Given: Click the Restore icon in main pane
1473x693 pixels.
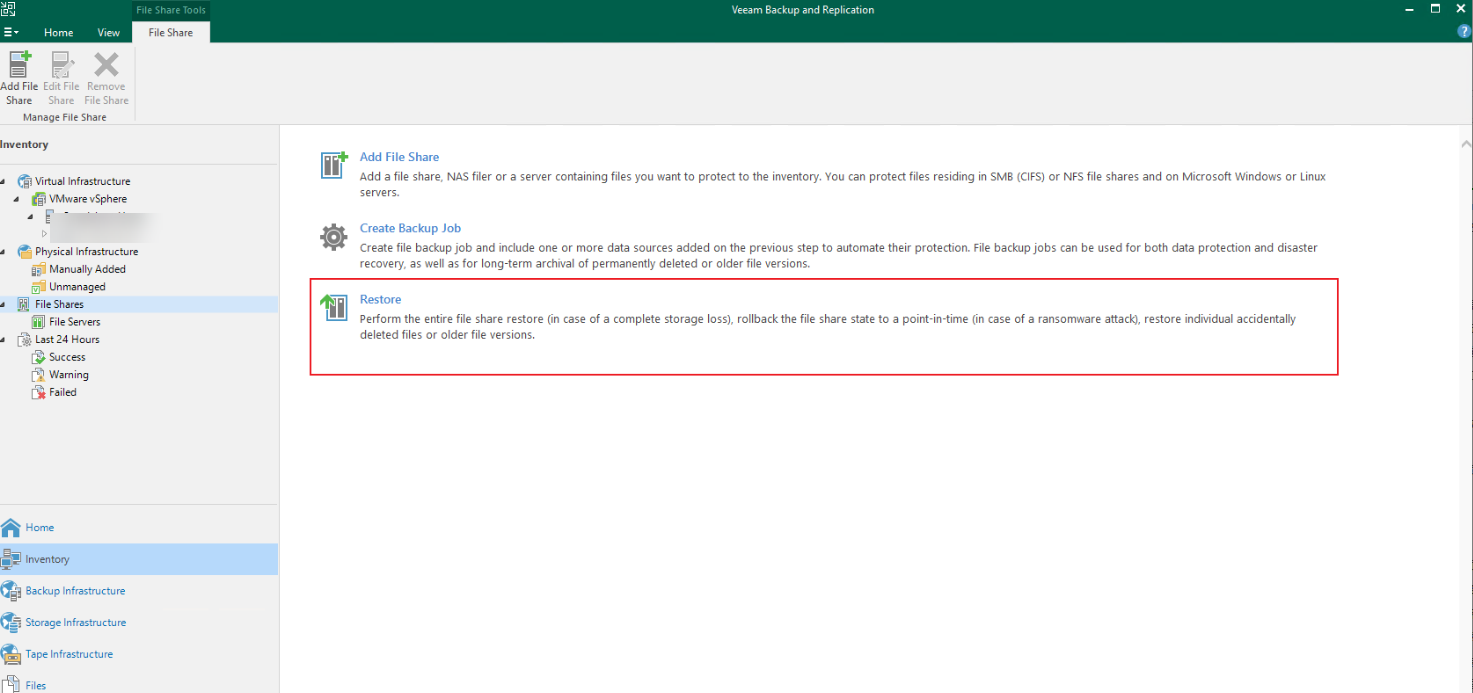Looking at the screenshot, I should 333,307.
